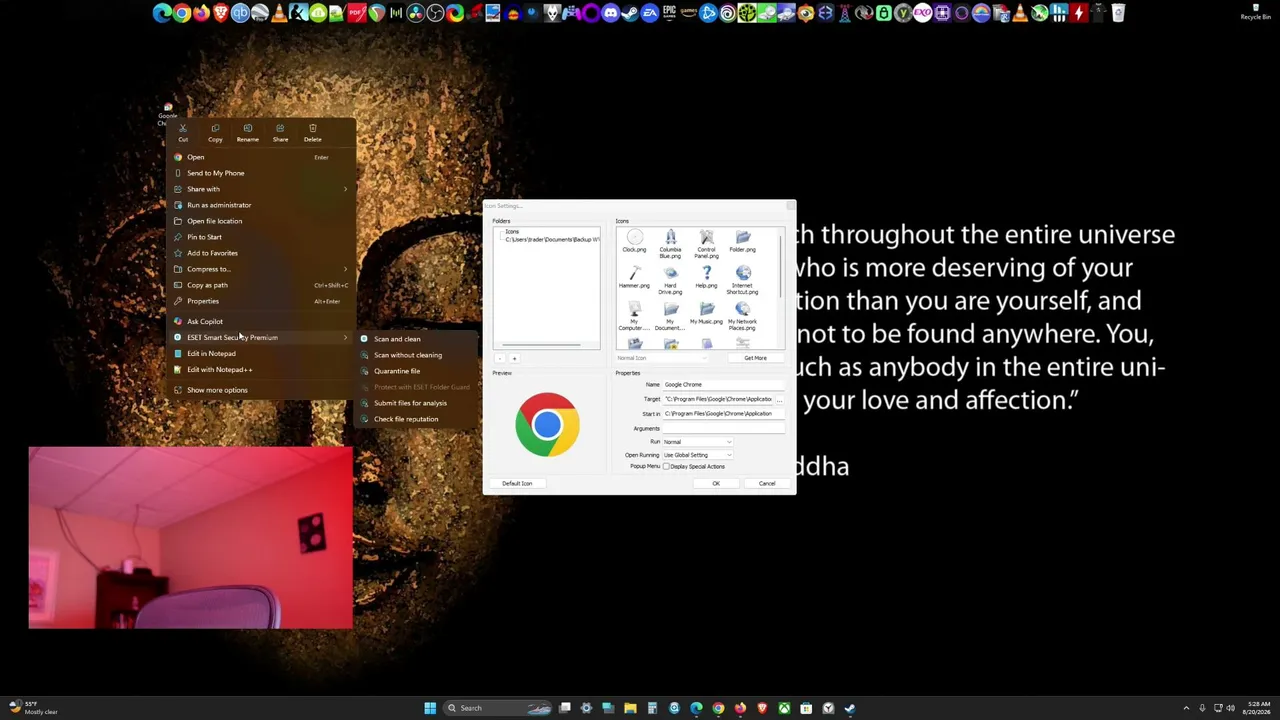The height and width of the screenshot is (720, 1280).
Task: Select Scan and clean in ESET submenu
Action: pos(415,339)
